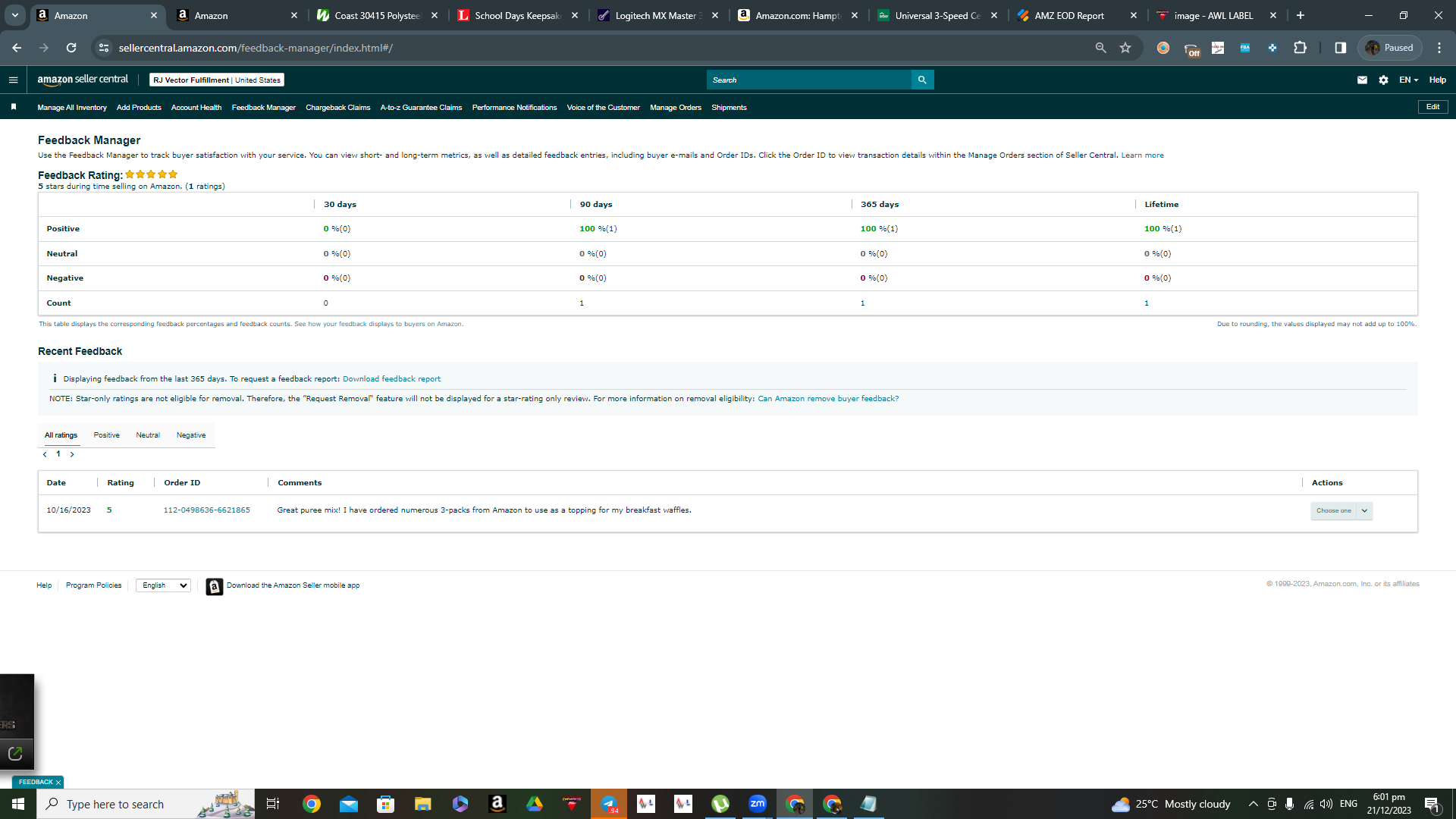Open the messages envelope icon
This screenshot has width=1456, height=819.
click(x=1362, y=80)
